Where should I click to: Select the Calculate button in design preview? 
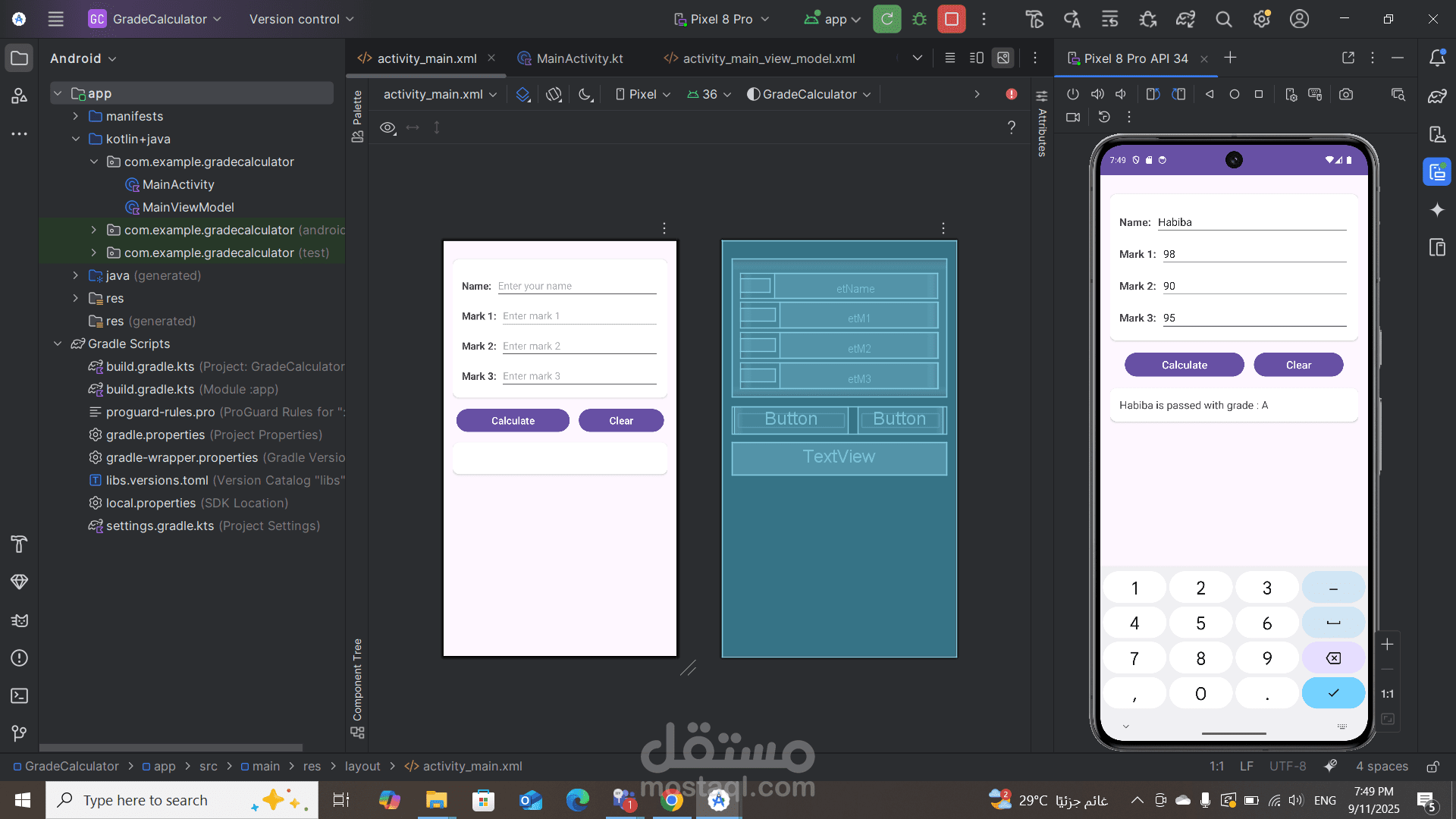click(x=513, y=421)
